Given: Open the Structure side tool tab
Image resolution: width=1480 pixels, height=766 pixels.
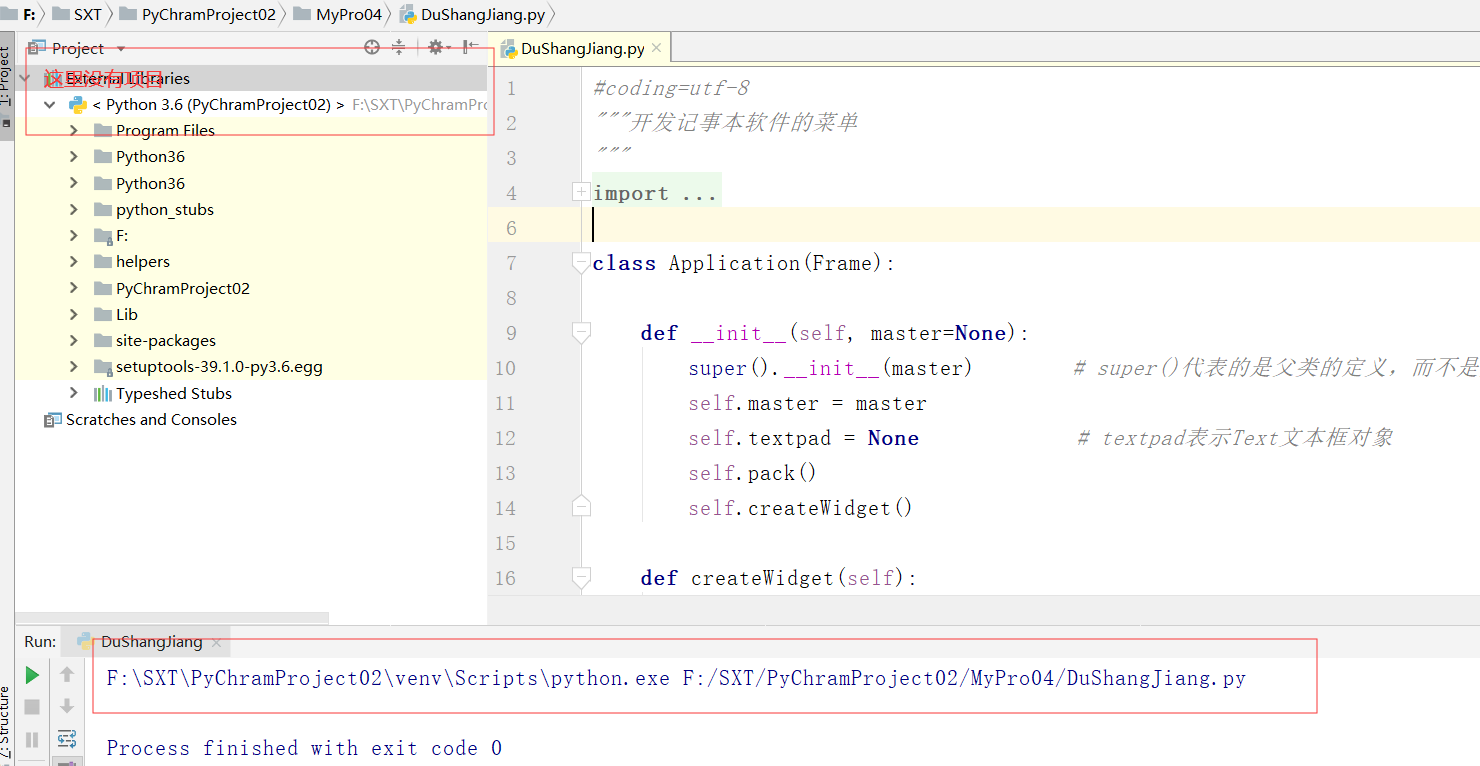Looking at the screenshot, I should (7, 722).
